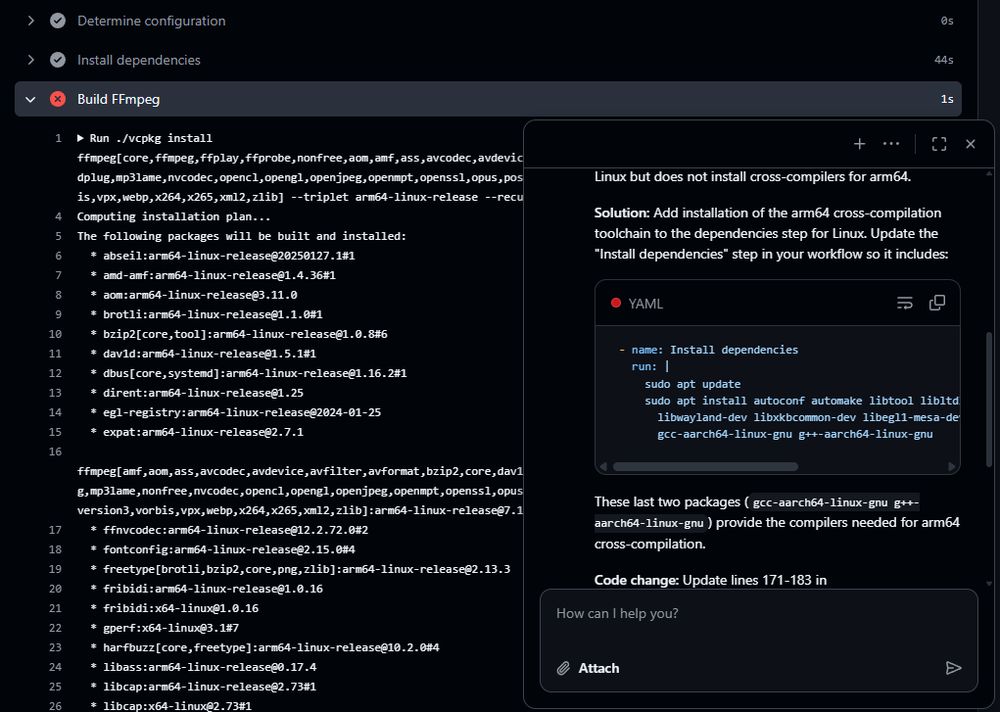Click log line number 16

[55, 452]
